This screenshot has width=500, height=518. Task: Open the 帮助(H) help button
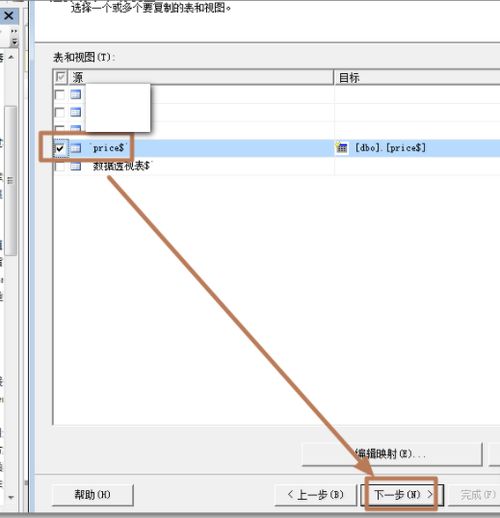(93, 495)
